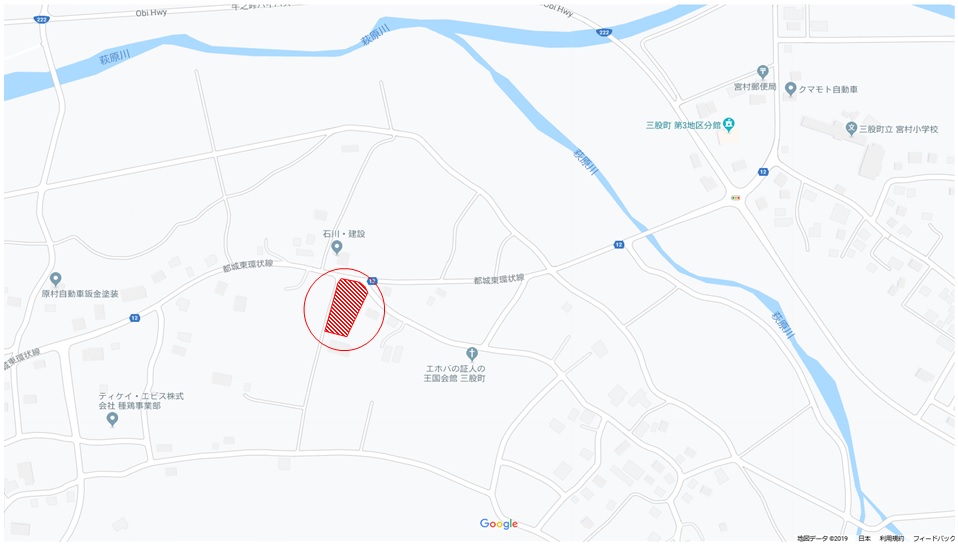Viewport: 958px width, 547px height.
Task: Click the Google logo
Action: coord(499,524)
